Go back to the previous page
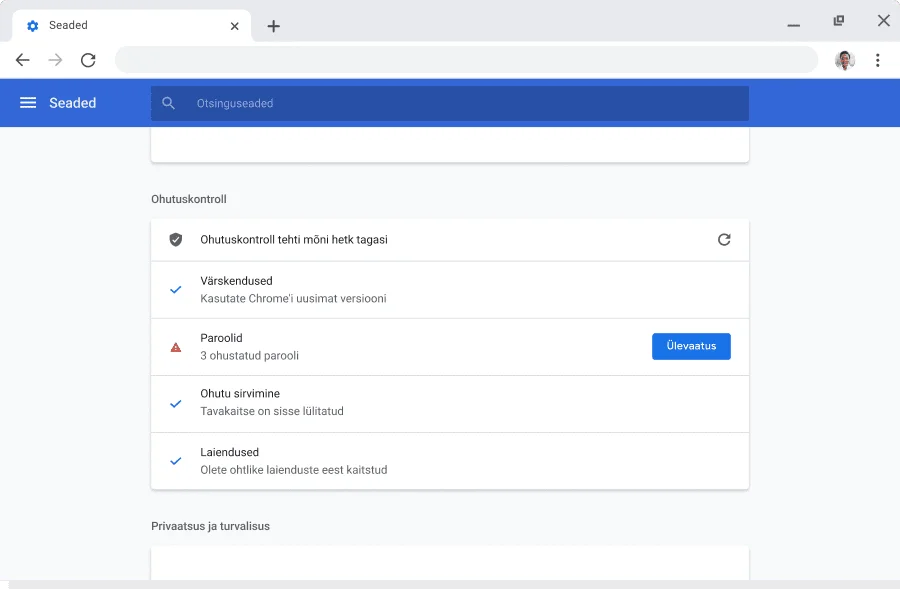Screen dimensions: 900x591 [x=22, y=60]
